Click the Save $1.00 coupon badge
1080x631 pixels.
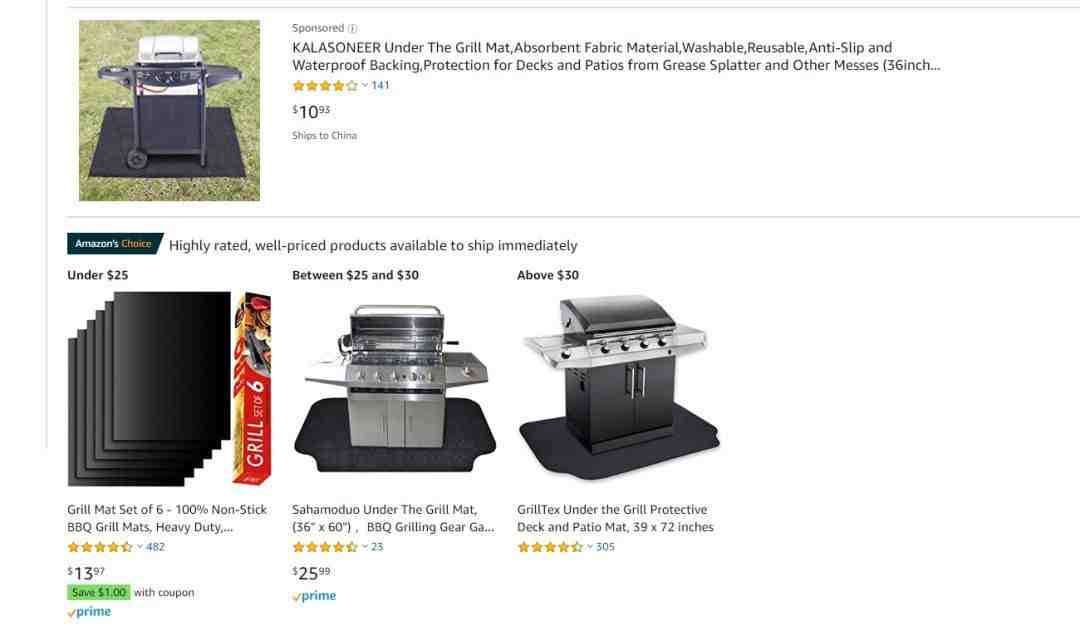pyautogui.click(x=99, y=592)
